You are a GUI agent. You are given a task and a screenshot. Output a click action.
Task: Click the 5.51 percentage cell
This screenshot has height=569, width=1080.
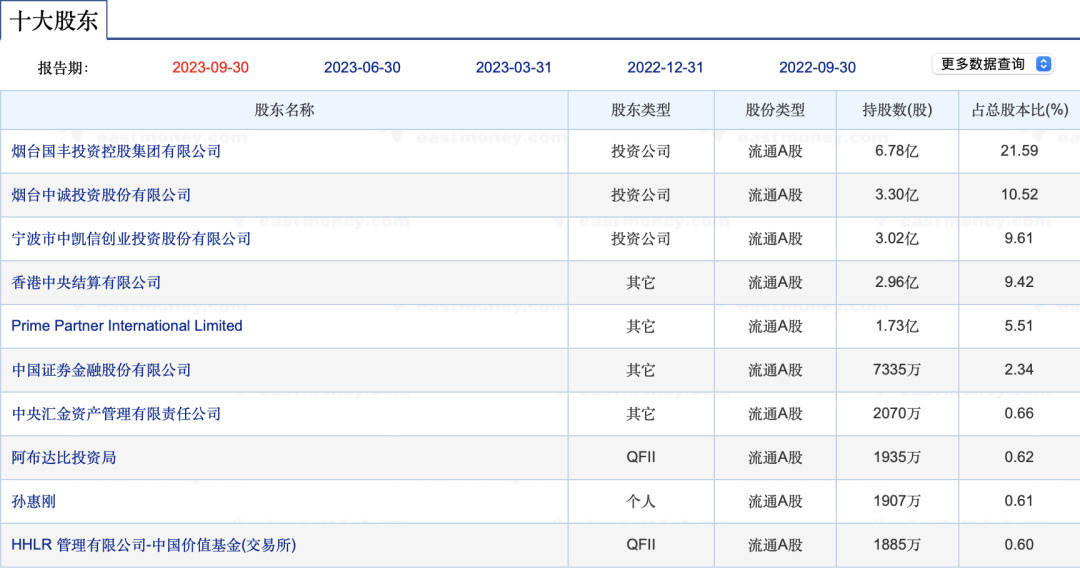coord(1019,326)
